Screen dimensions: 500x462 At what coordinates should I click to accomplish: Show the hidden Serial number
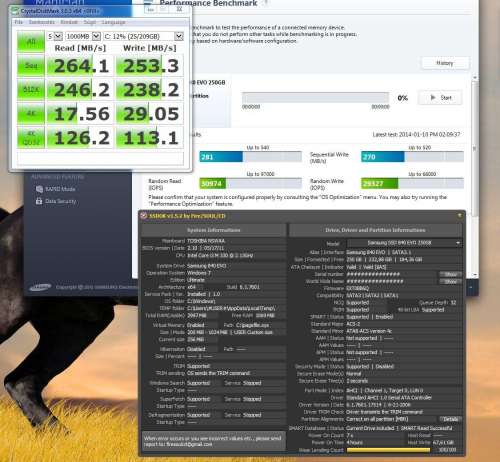[x=450, y=274]
